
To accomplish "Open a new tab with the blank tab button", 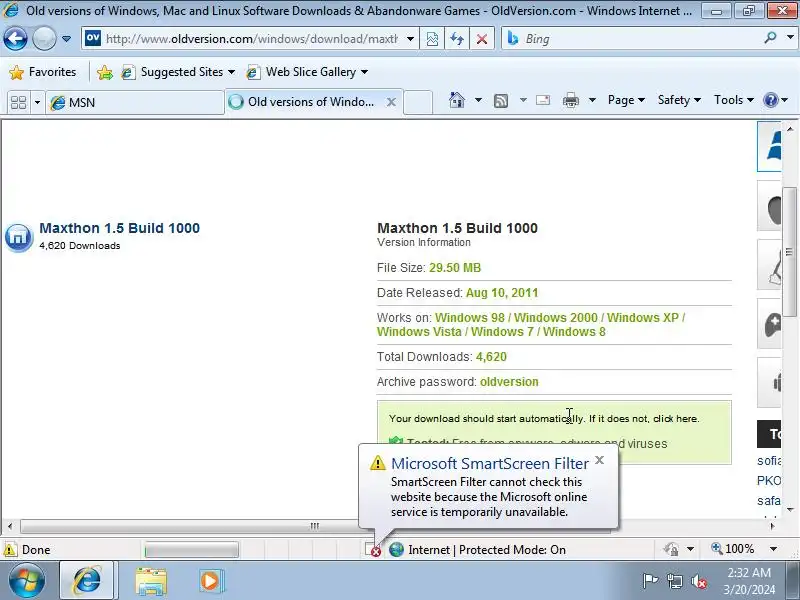I will (x=418, y=102).
